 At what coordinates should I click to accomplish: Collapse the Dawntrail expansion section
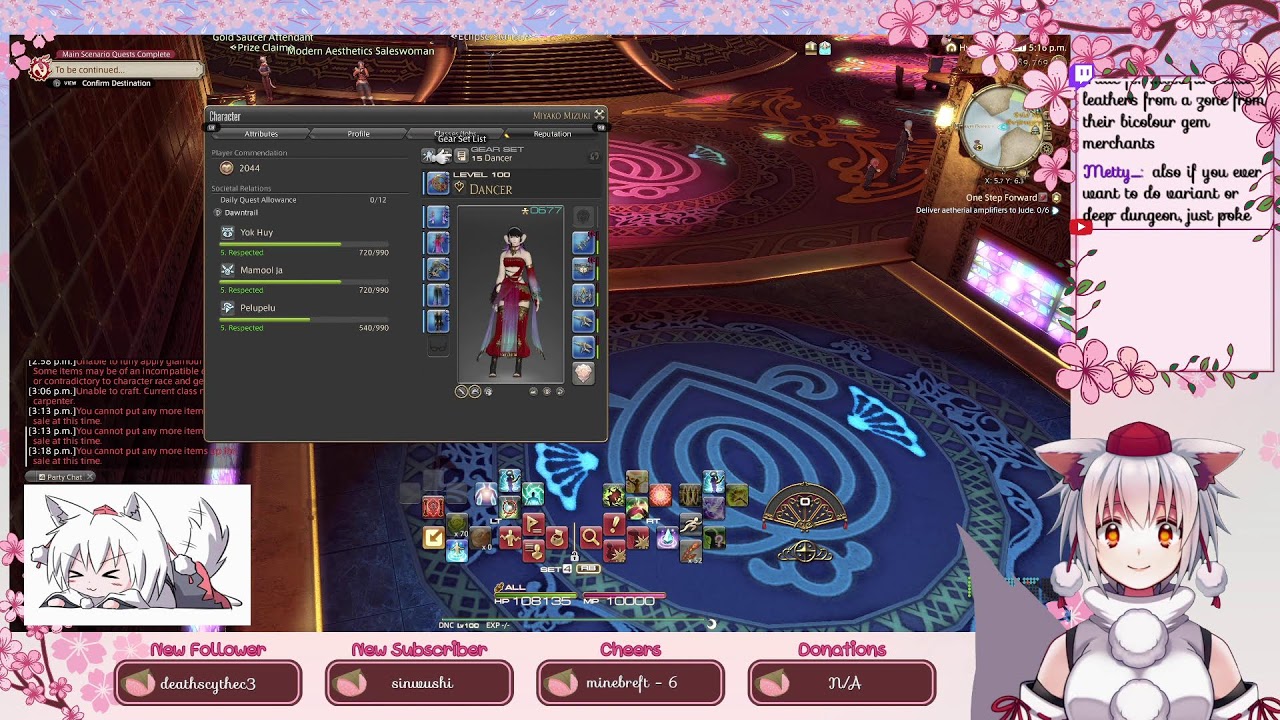pyautogui.click(x=217, y=213)
